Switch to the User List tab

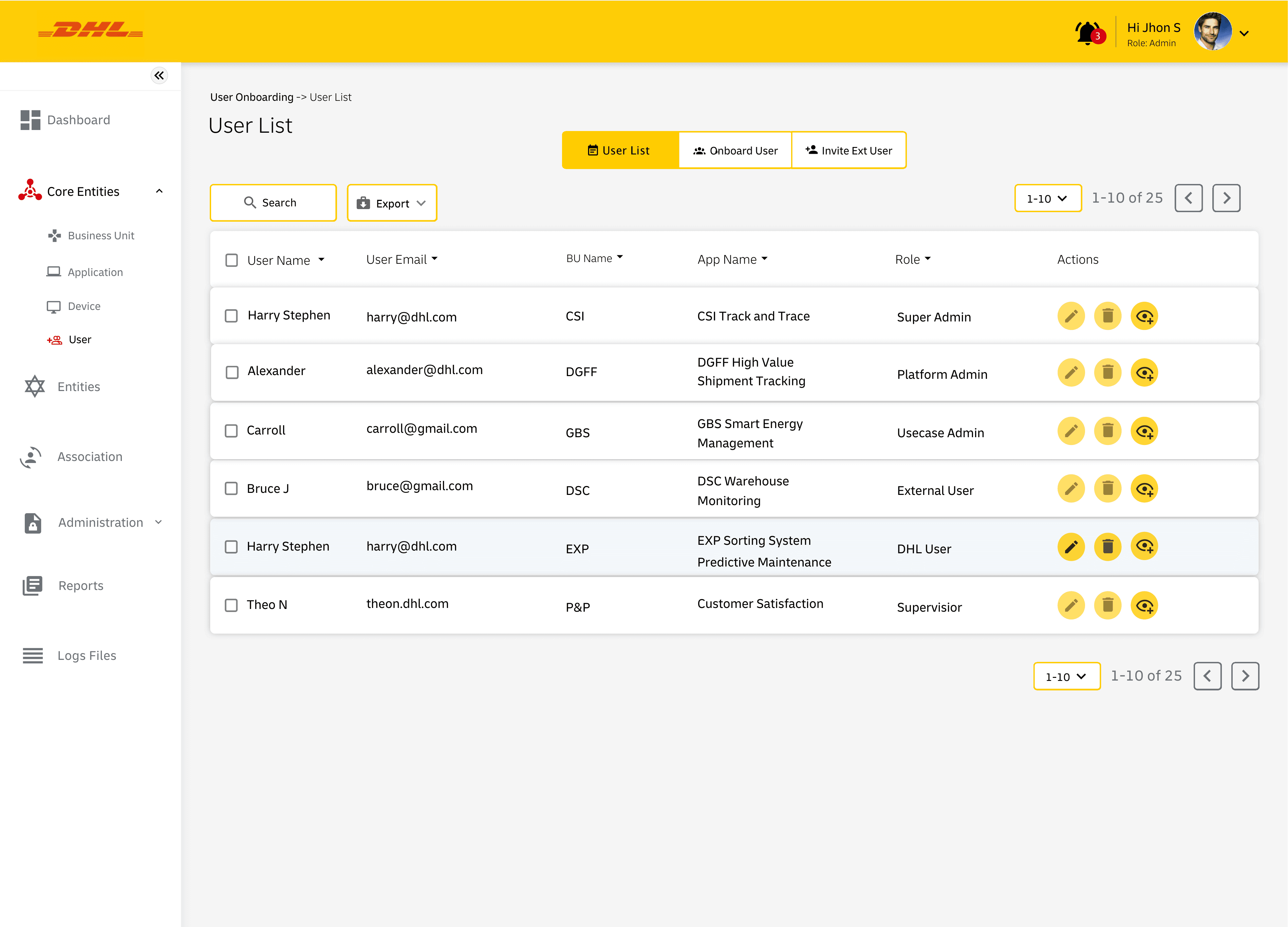[x=621, y=150]
